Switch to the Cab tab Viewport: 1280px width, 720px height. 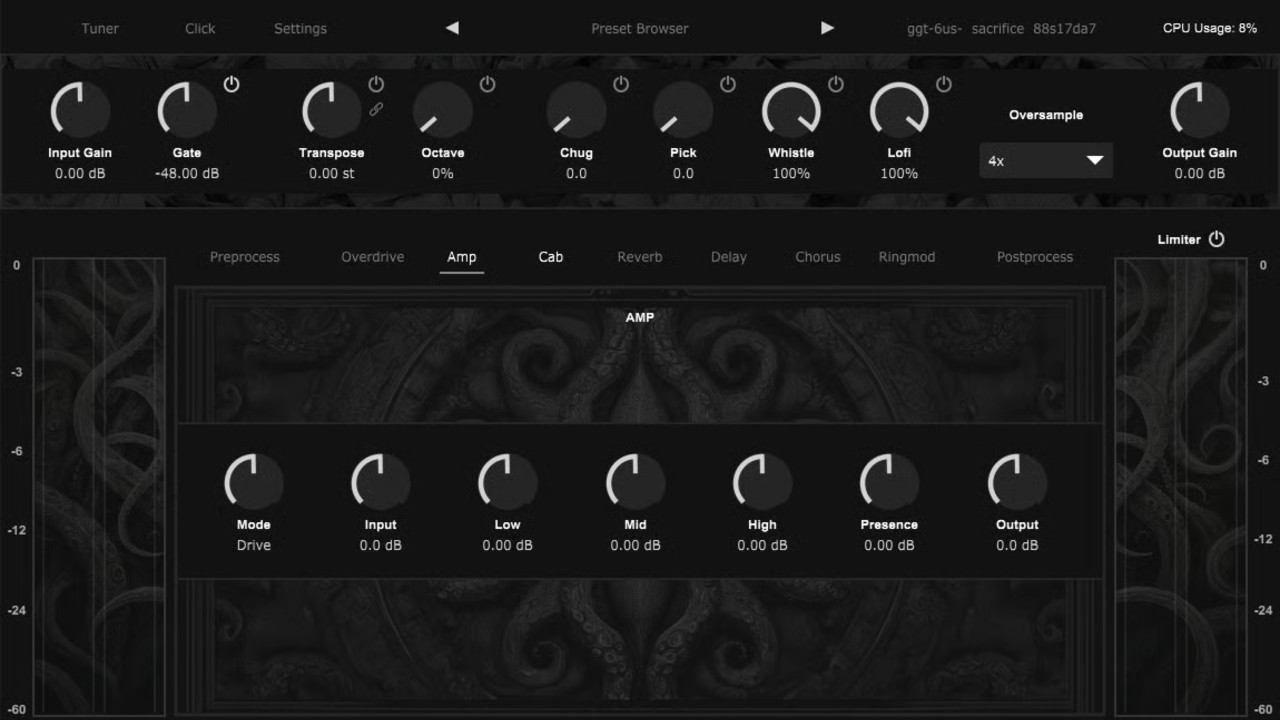coord(550,257)
